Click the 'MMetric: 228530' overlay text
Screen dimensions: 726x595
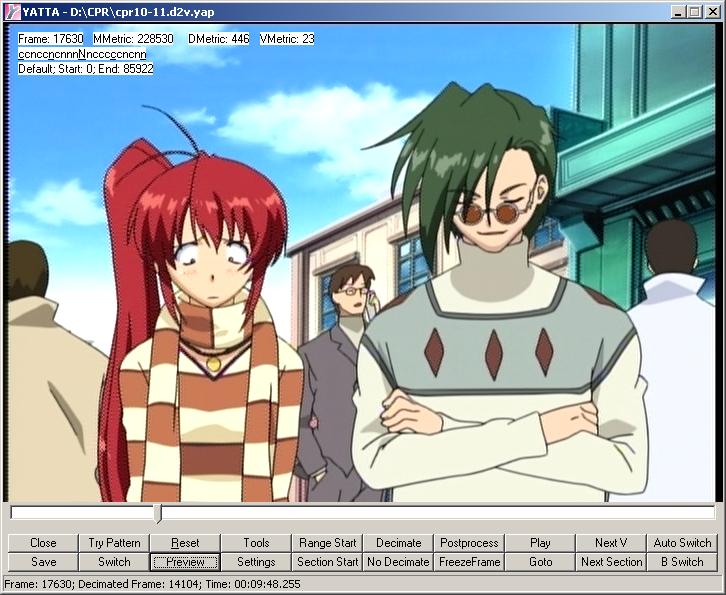tap(133, 39)
